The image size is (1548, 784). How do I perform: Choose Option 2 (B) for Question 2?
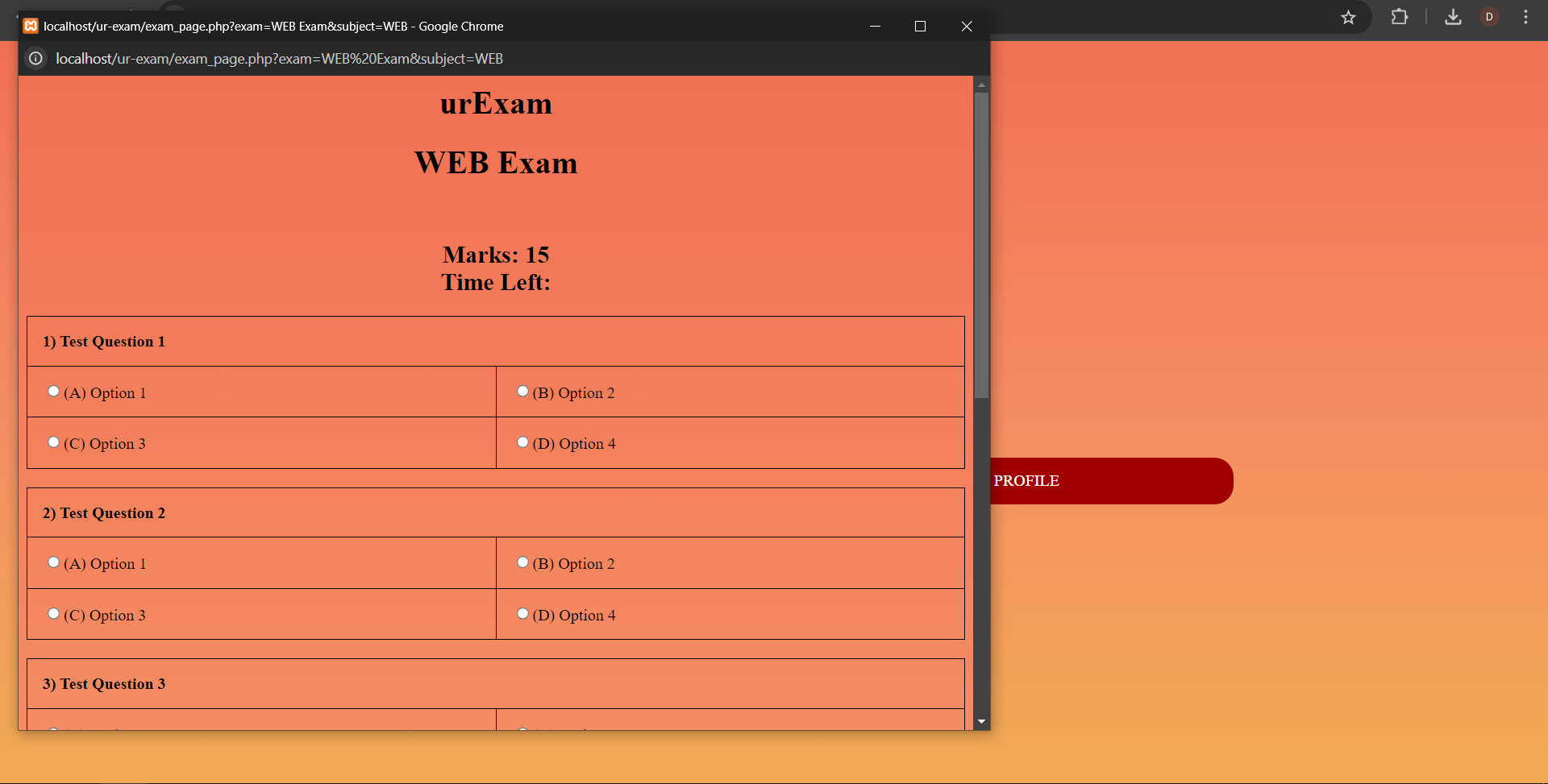point(522,562)
